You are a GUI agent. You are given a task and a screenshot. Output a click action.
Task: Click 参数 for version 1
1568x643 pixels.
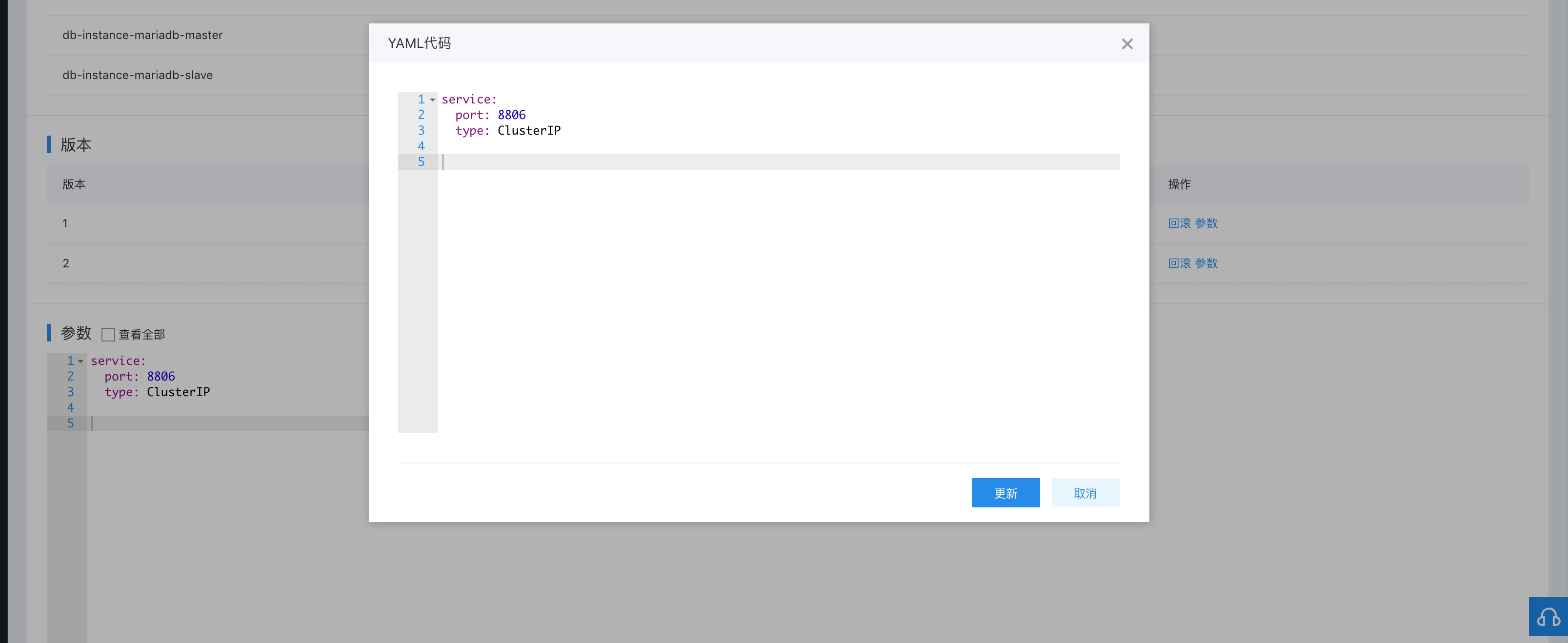(1206, 223)
